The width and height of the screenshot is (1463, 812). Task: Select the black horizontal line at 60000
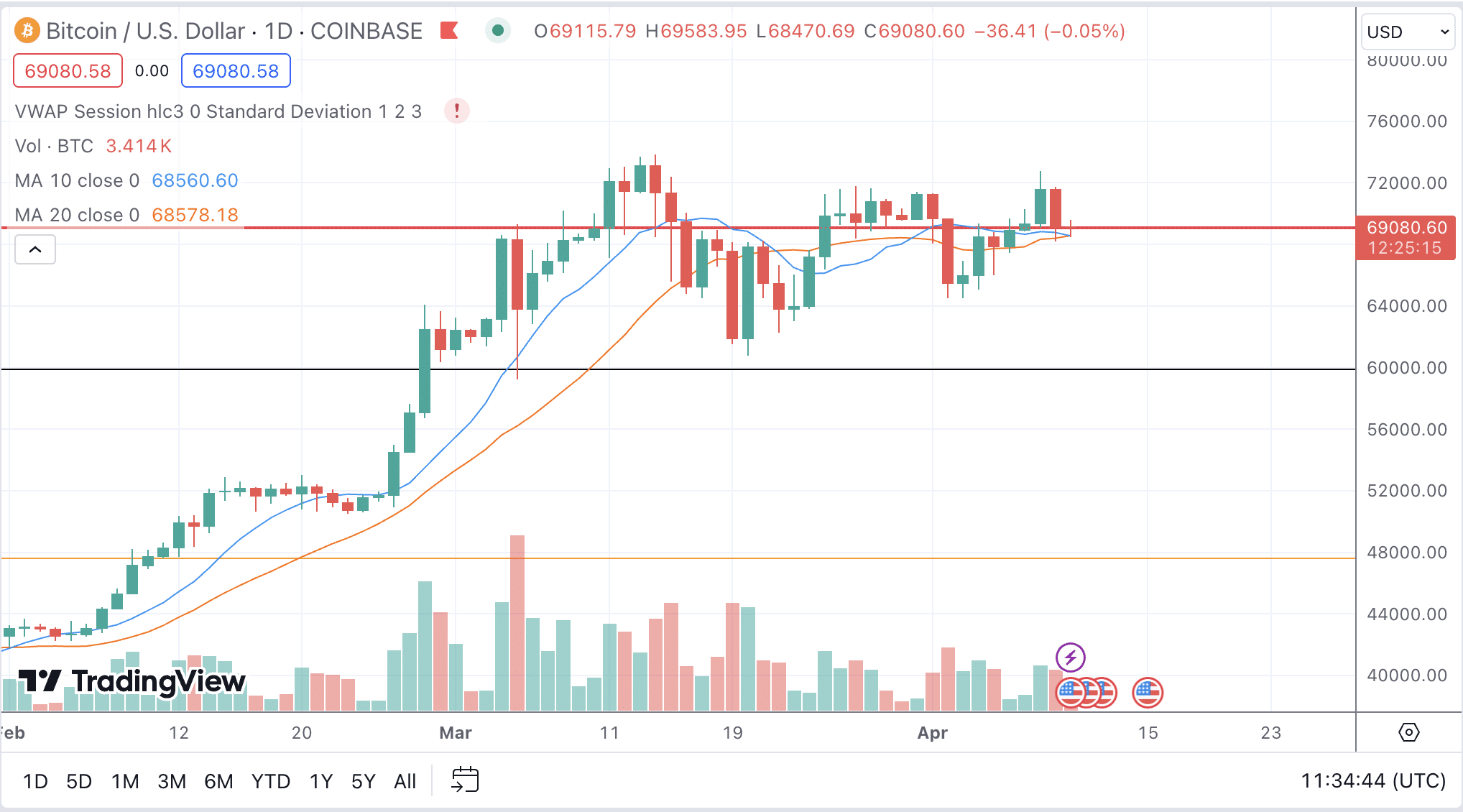point(678,369)
